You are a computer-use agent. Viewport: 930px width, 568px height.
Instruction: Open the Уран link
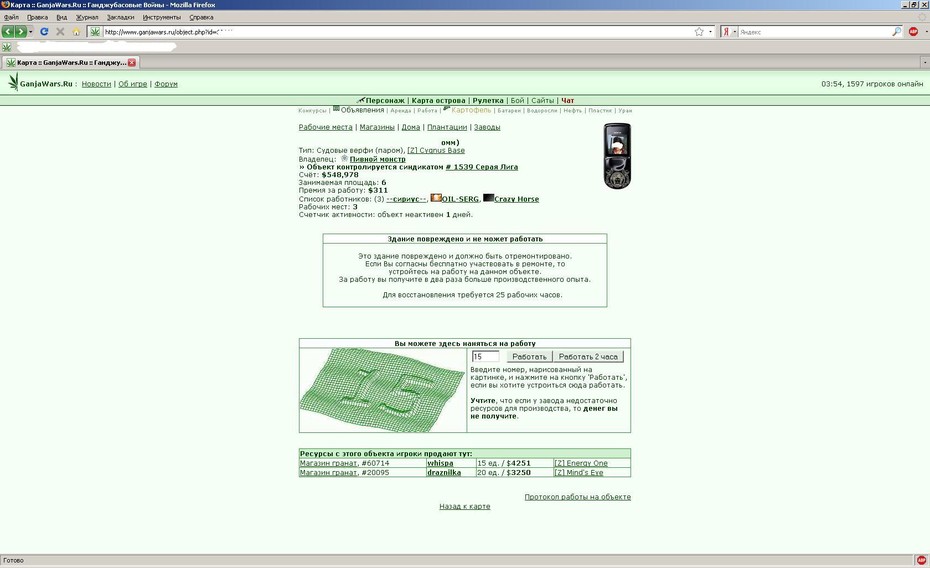pyautogui.click(x=625, y=111)
